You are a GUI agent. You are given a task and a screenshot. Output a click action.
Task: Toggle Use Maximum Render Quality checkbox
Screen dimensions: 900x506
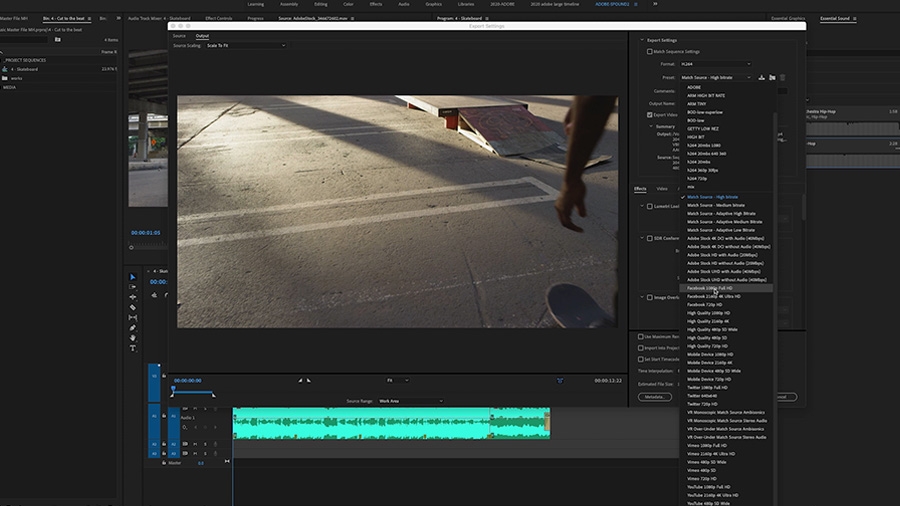641,336
